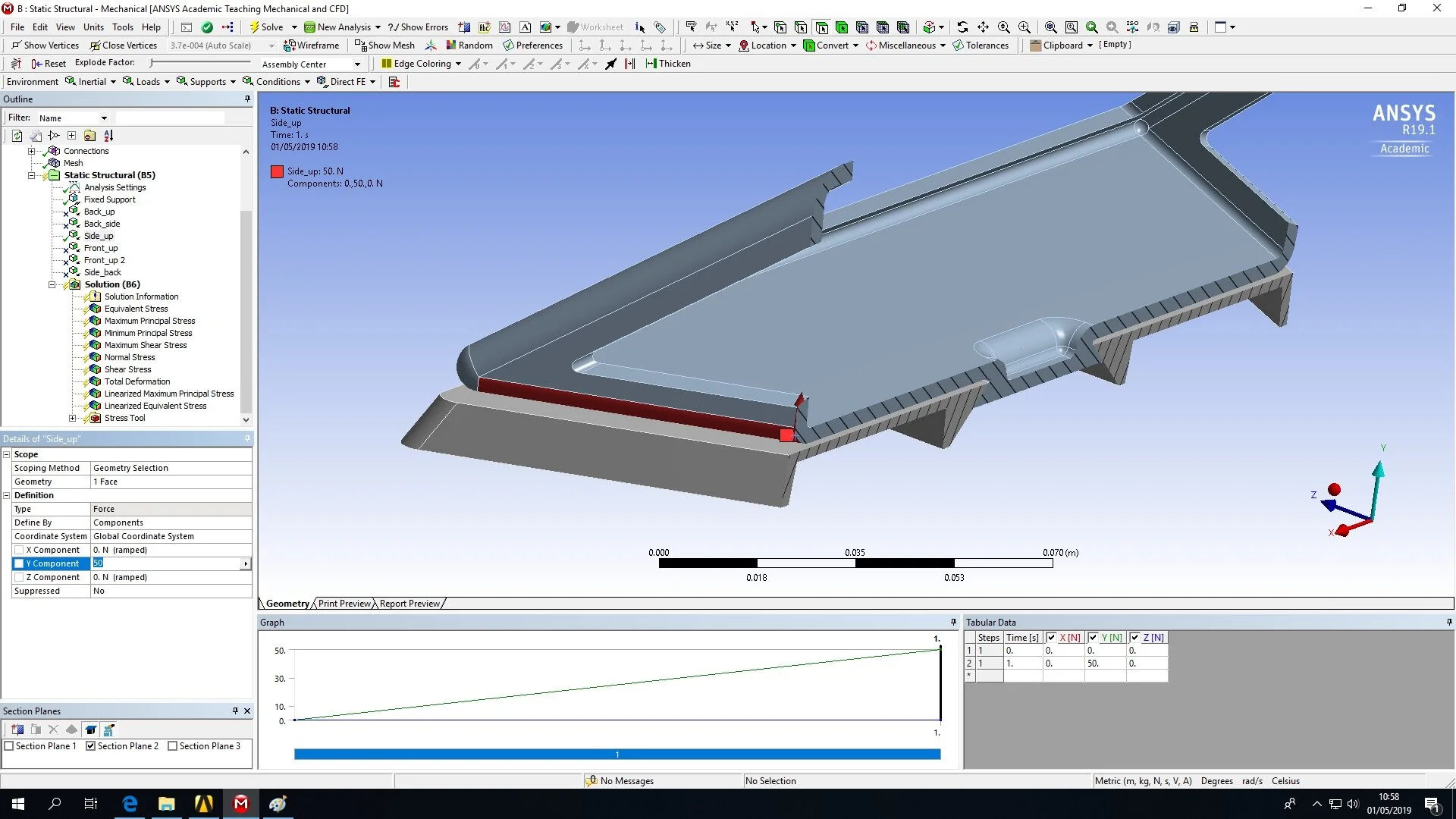The width and height of the screenshot is (1456, 819).
Task: Switch to the Report Preview tab
Action: [x=409, y=604]
